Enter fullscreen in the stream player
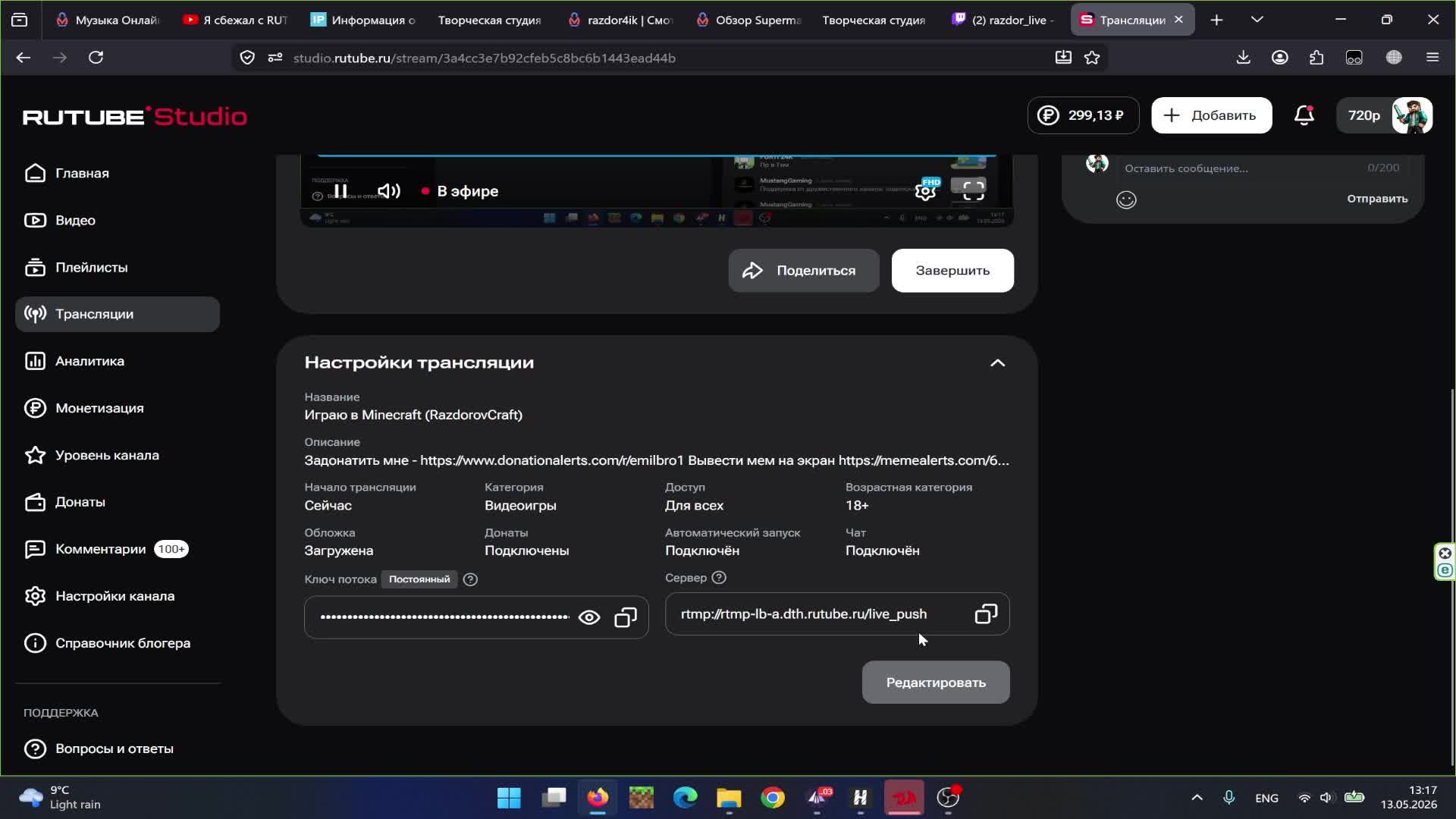Image resolution: width=1456 pixels, height=819 pixels. coord(973,191)
